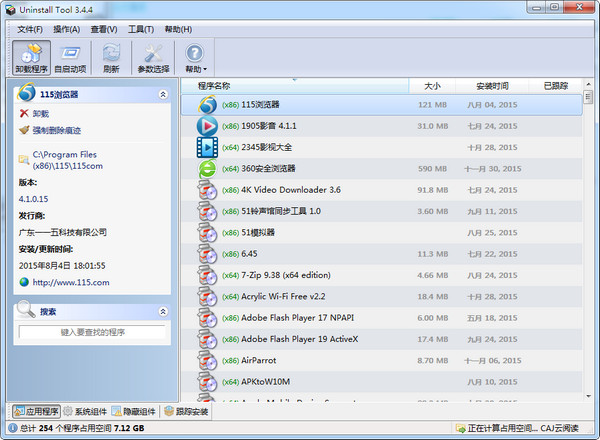Image resolution: width=600 pixels, height=440 pixels.
Task: Open install folder C:\Program Files (x86)\115\115com
Action: (67, 160)
